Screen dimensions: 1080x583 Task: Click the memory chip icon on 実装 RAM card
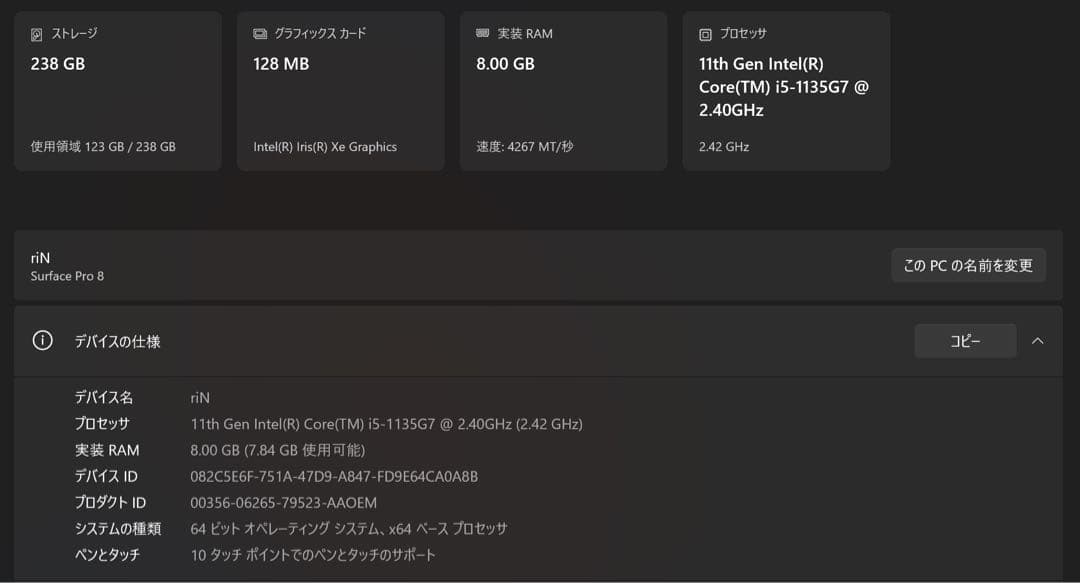click(482, 33)
